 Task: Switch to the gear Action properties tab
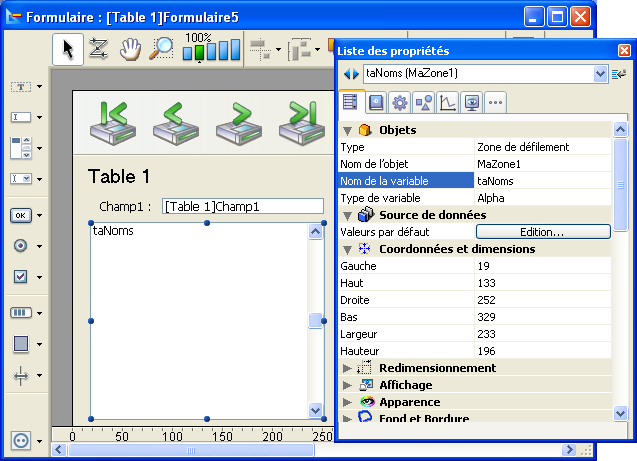click(399, 101)
